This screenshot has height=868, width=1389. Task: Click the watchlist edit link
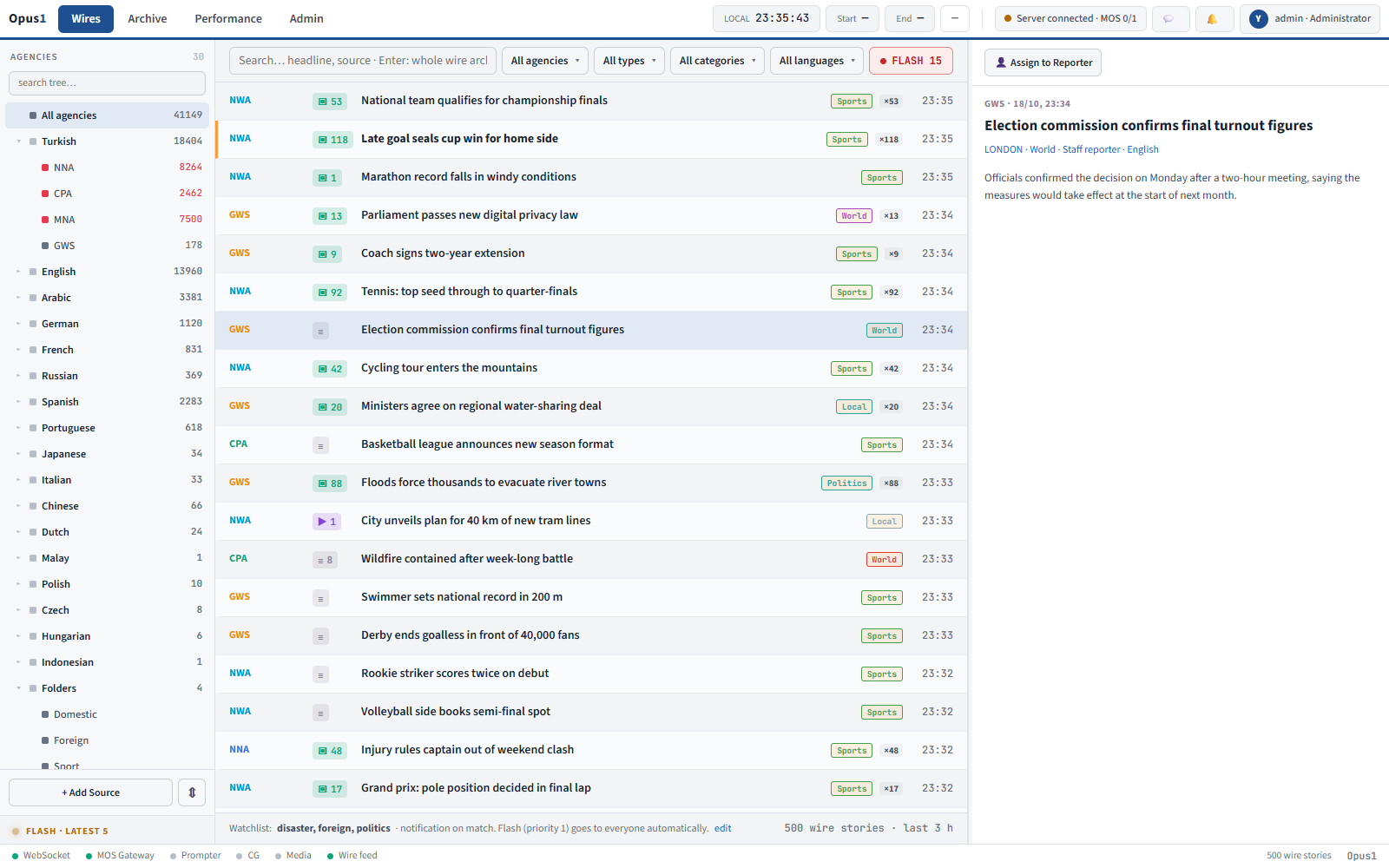click(x=722, y=828)
